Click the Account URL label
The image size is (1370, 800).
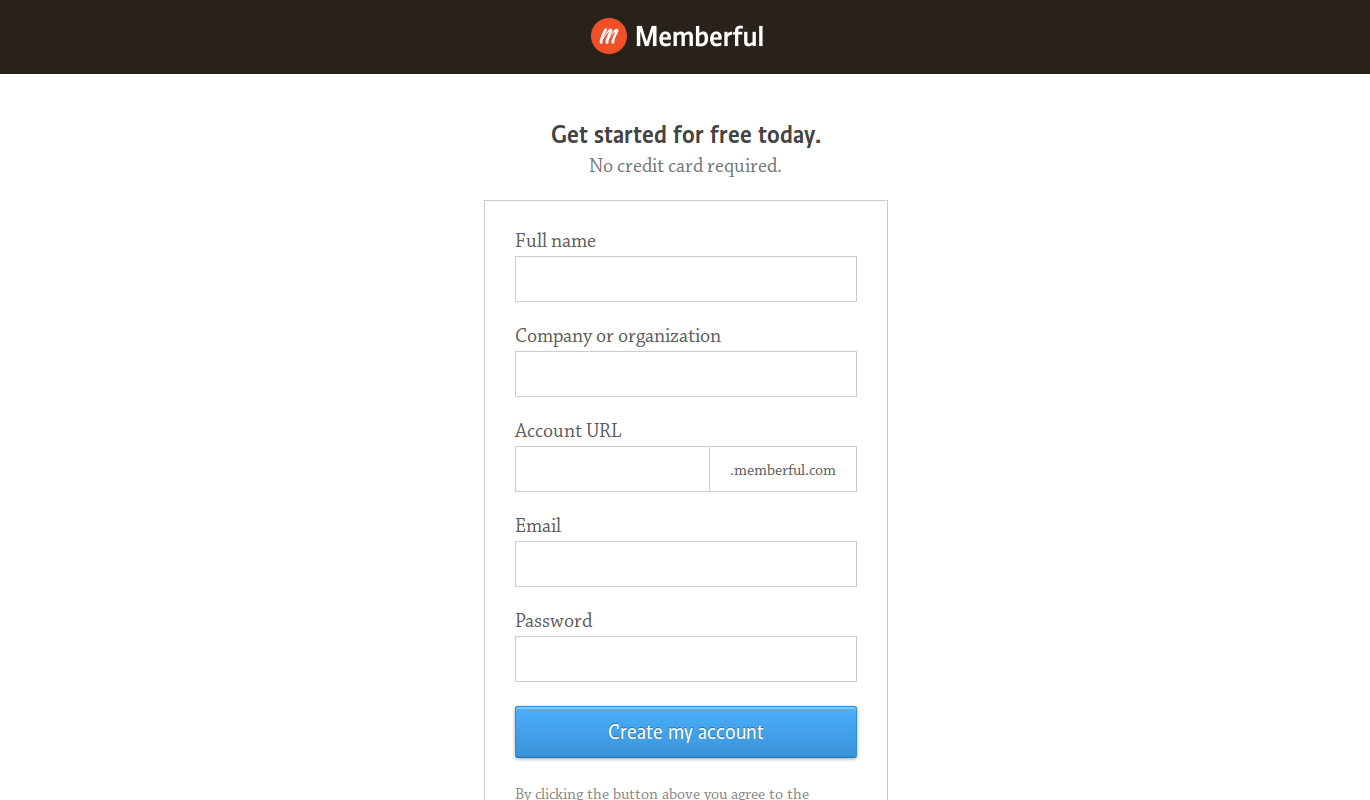pyautogui.click(x=567, y=431)
